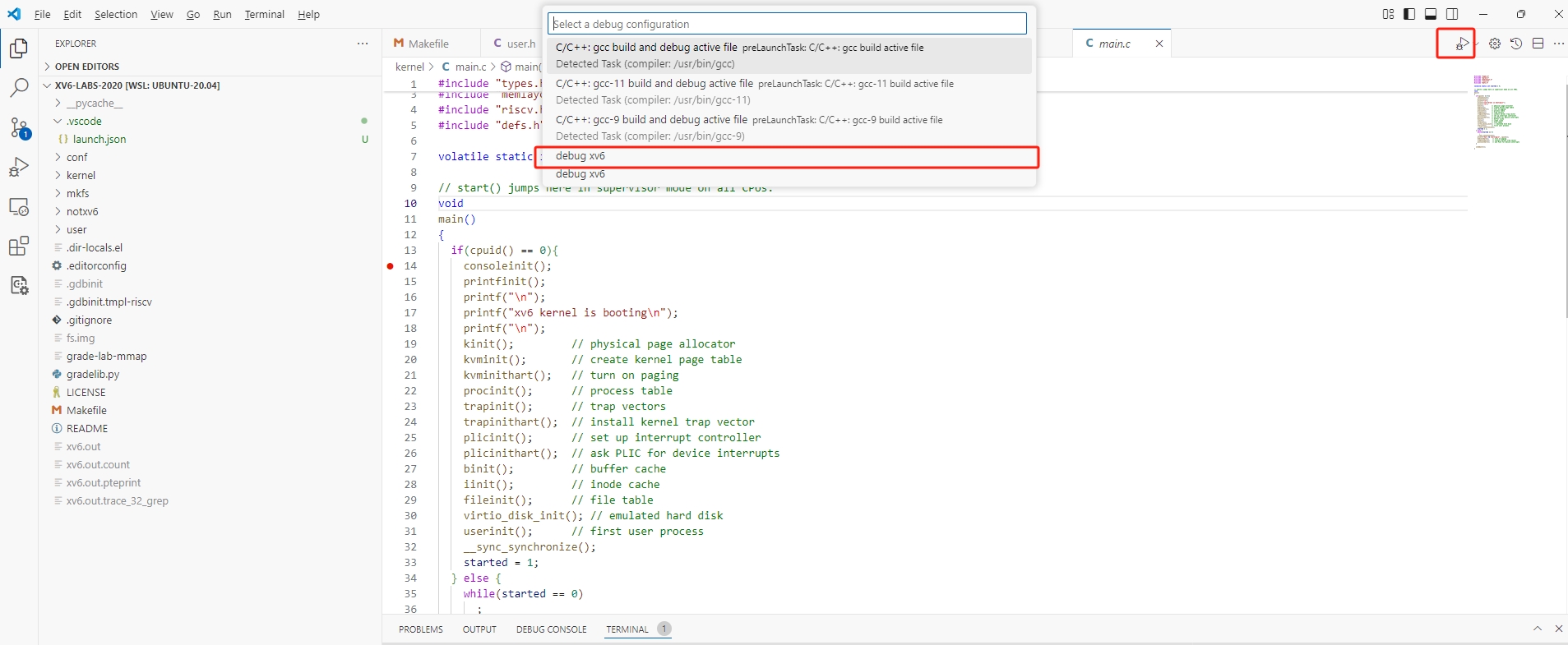Click the debug C/C++ file play button

tap(1462, 44)
